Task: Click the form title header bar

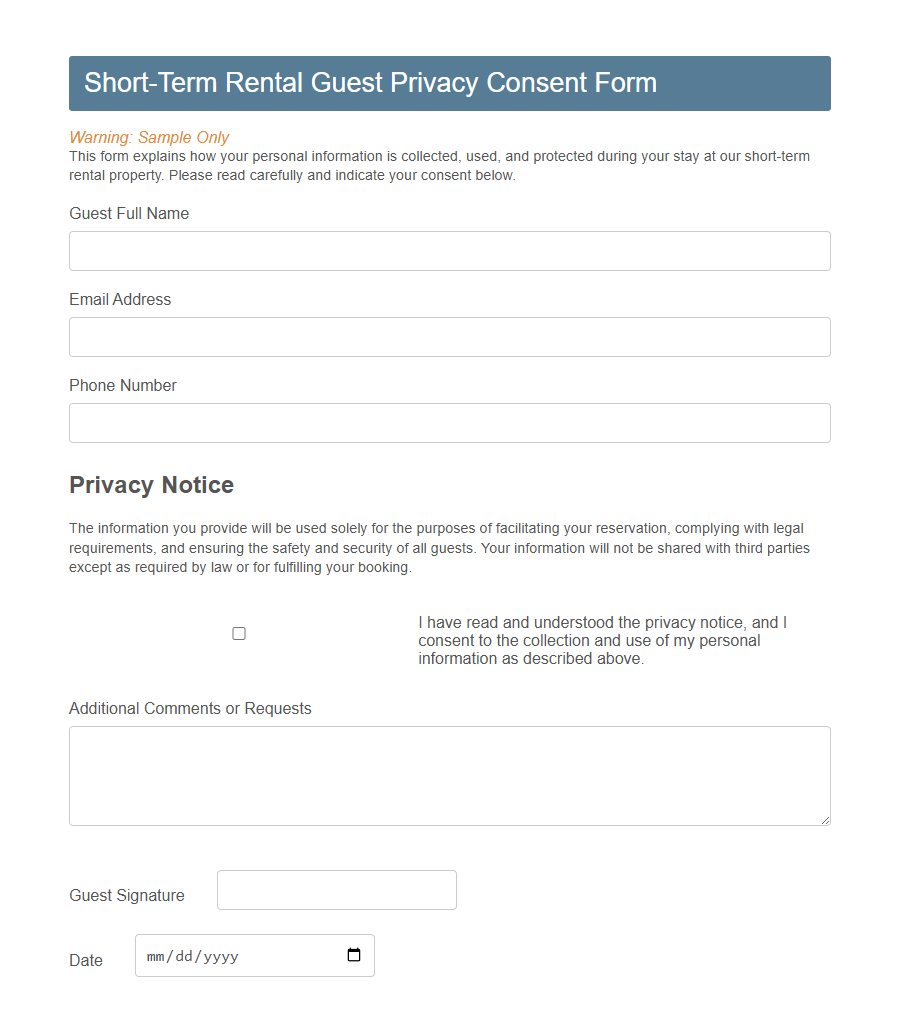Action: tap(449, 83)
